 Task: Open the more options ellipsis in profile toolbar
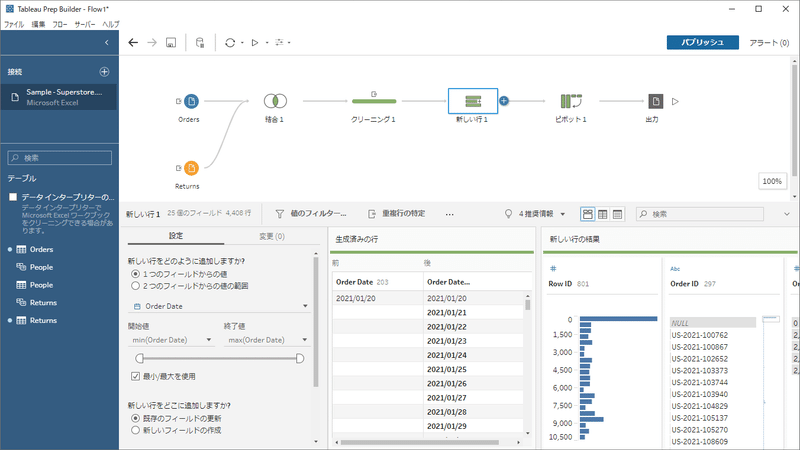point(449,214)
